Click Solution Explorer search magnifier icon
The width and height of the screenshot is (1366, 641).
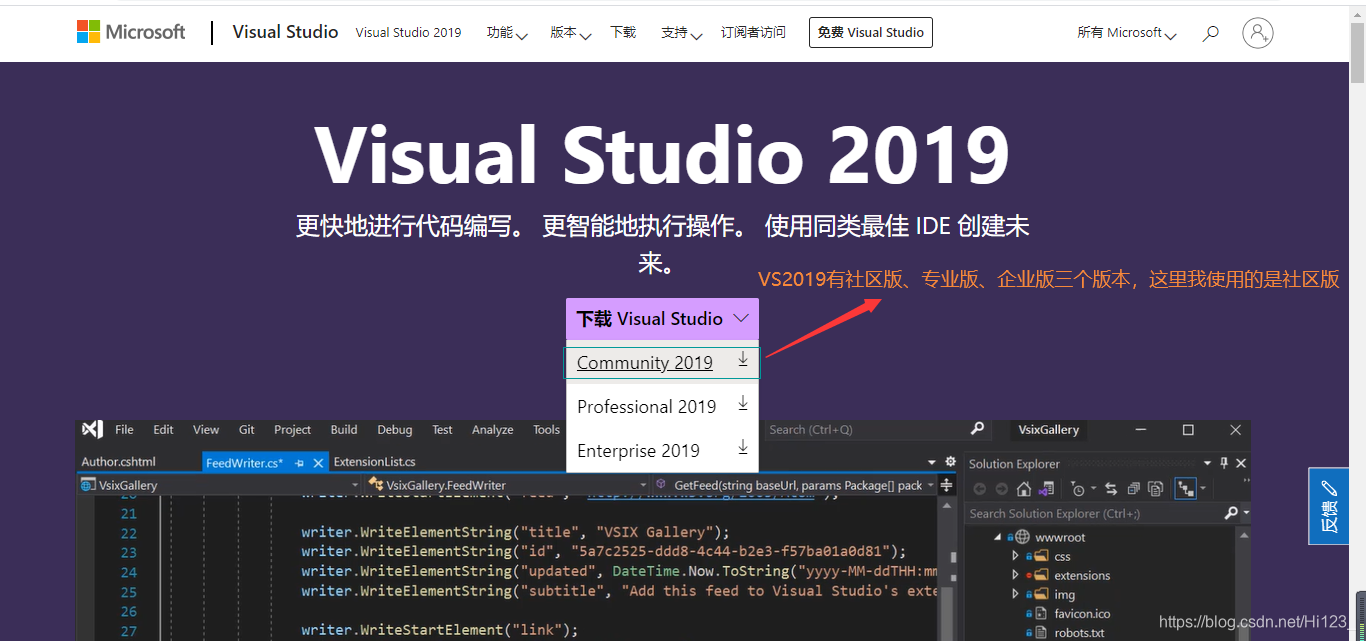point(1232,513)
